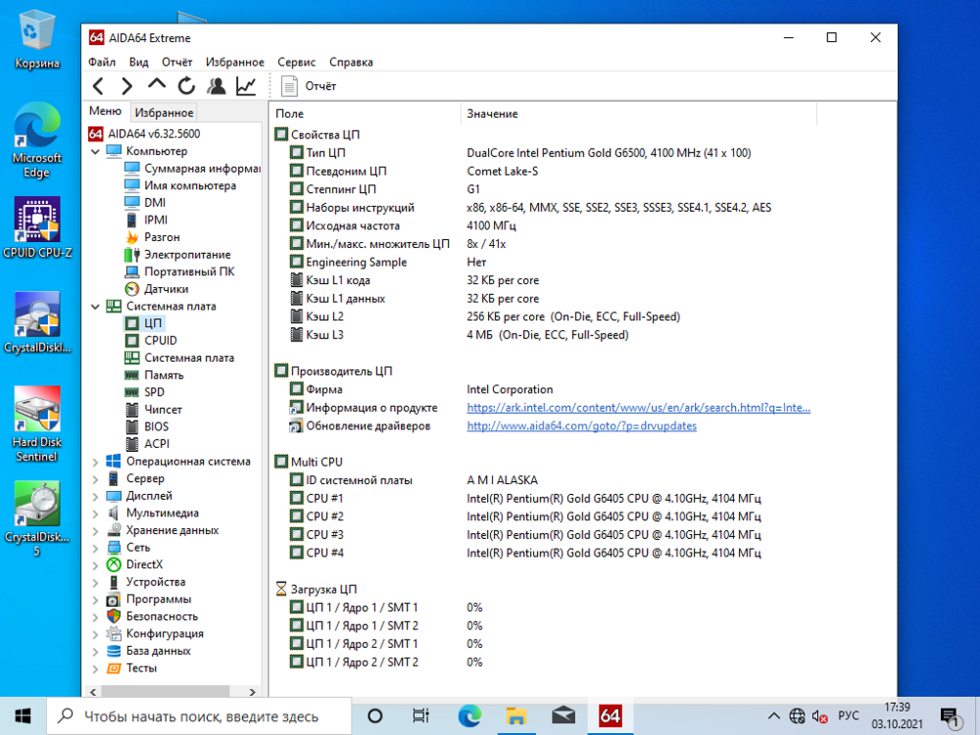Viewport: 980px width, 735px height.
Task: Click the Up level arrow icon
Action: pos(157,86)
